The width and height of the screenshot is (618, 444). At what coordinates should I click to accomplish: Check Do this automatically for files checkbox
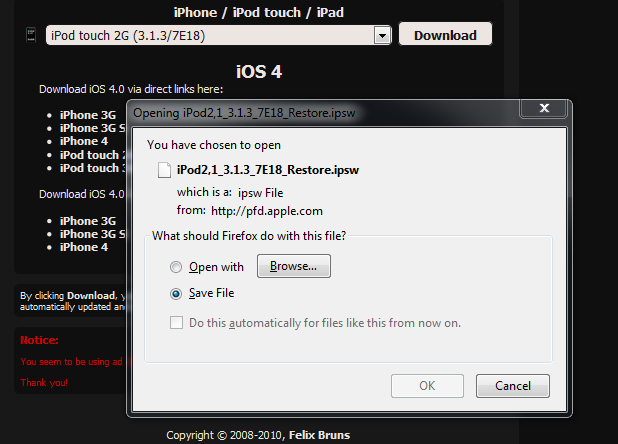point(176,322)
